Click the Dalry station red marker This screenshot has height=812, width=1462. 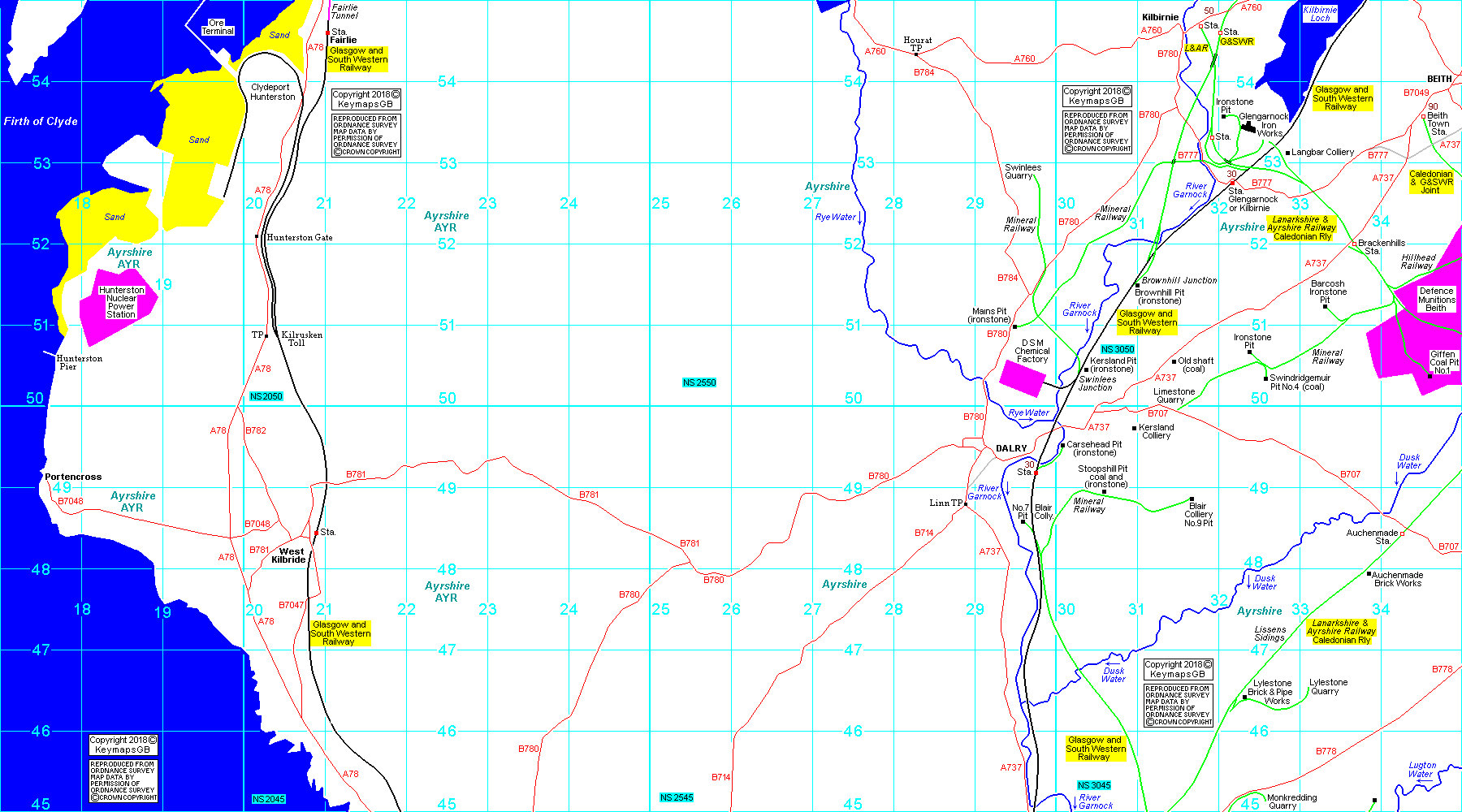tap(1036, 472)
